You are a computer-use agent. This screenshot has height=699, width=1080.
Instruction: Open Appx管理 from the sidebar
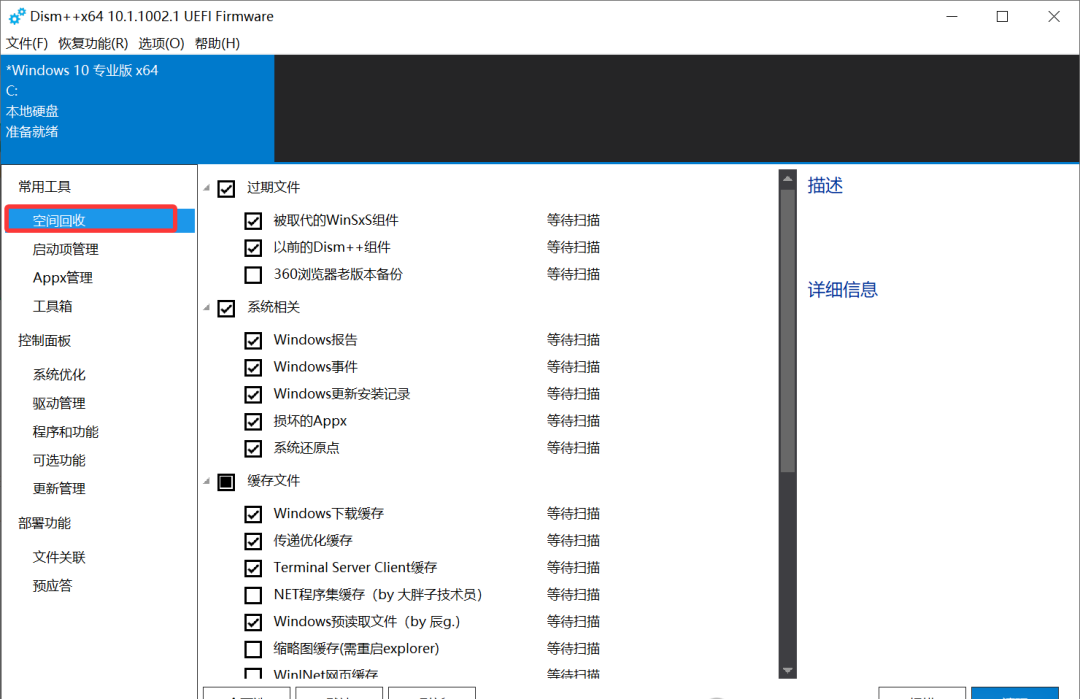tap(63, 277)
